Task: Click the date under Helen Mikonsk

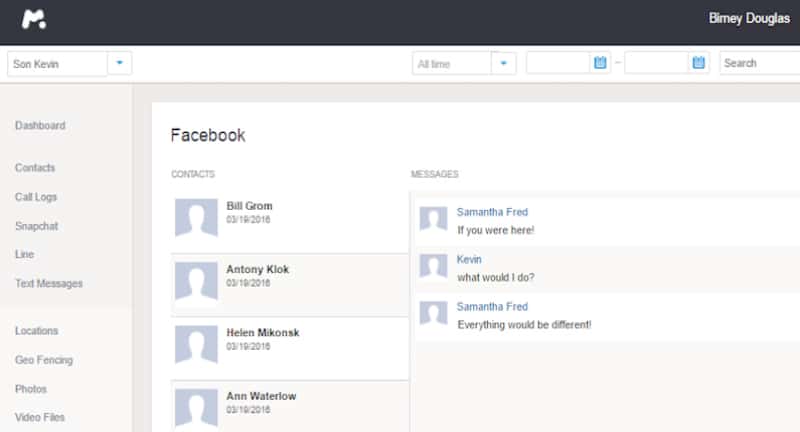Action: click(248, 346)
